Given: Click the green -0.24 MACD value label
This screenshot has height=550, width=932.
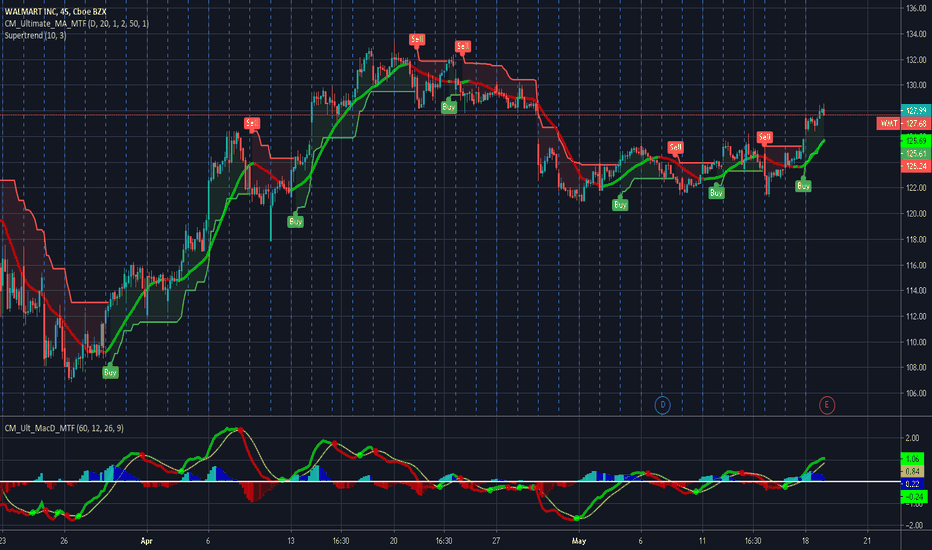Looking at the screenshot, I should (914, 496).
